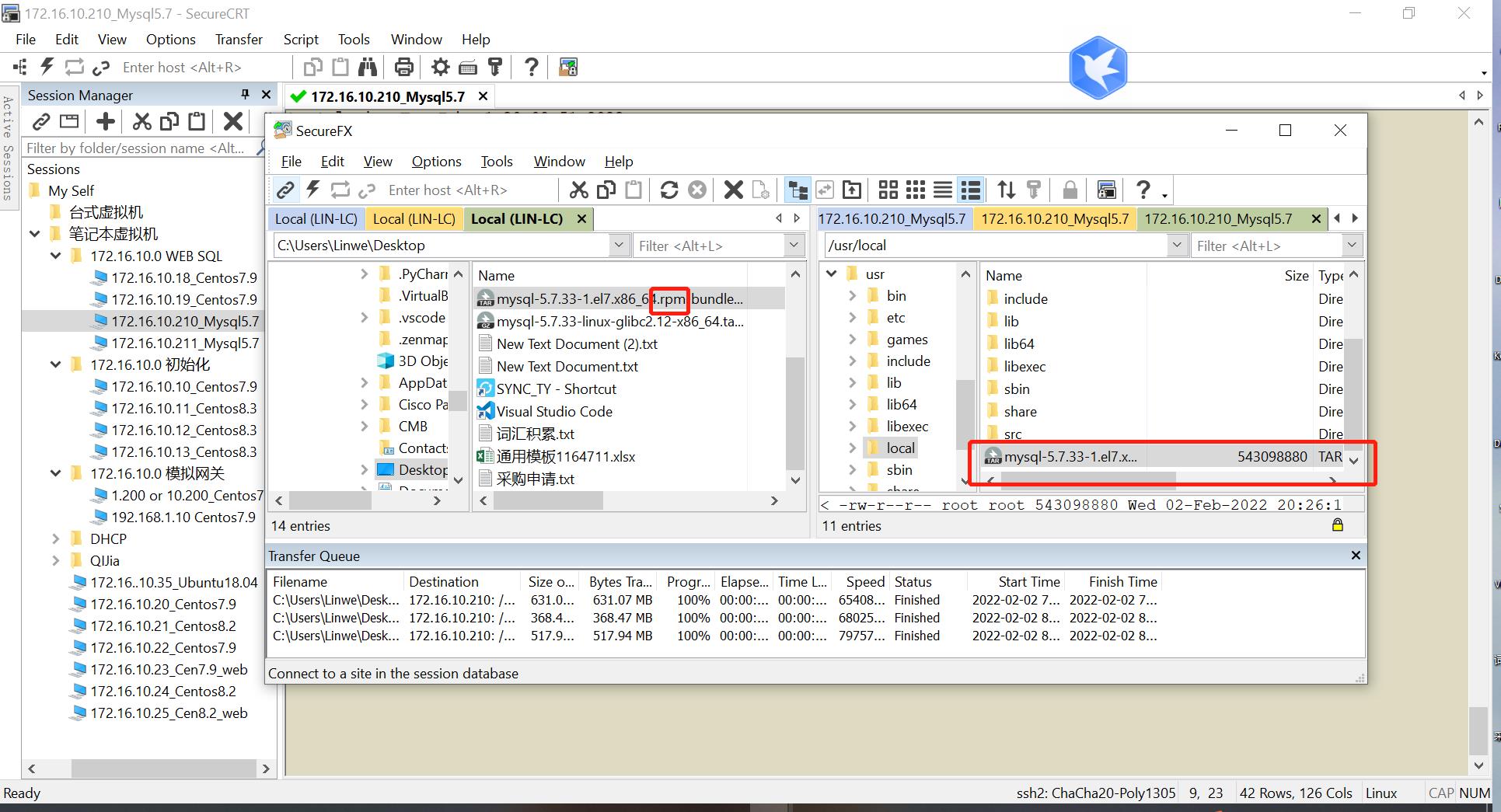Click the Find binoculars icon in SecureCRT toolbar
Screen dimensions: 1501x812
(x=367, y=67)
